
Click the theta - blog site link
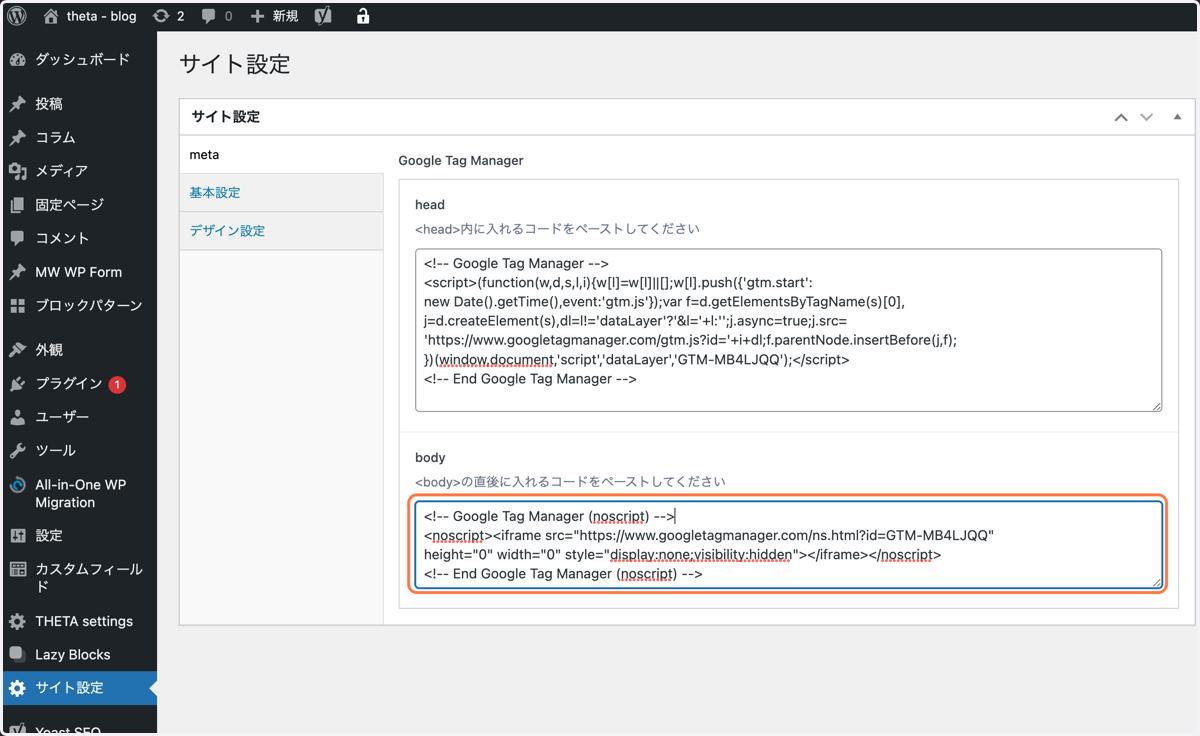(101, 16)
